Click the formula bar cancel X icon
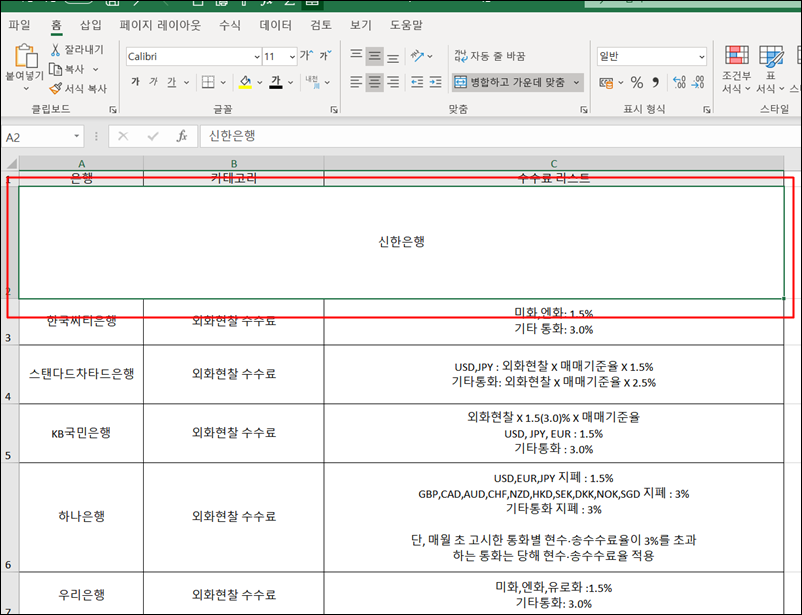Screen dimensions: 802x615 click(123, 136)
